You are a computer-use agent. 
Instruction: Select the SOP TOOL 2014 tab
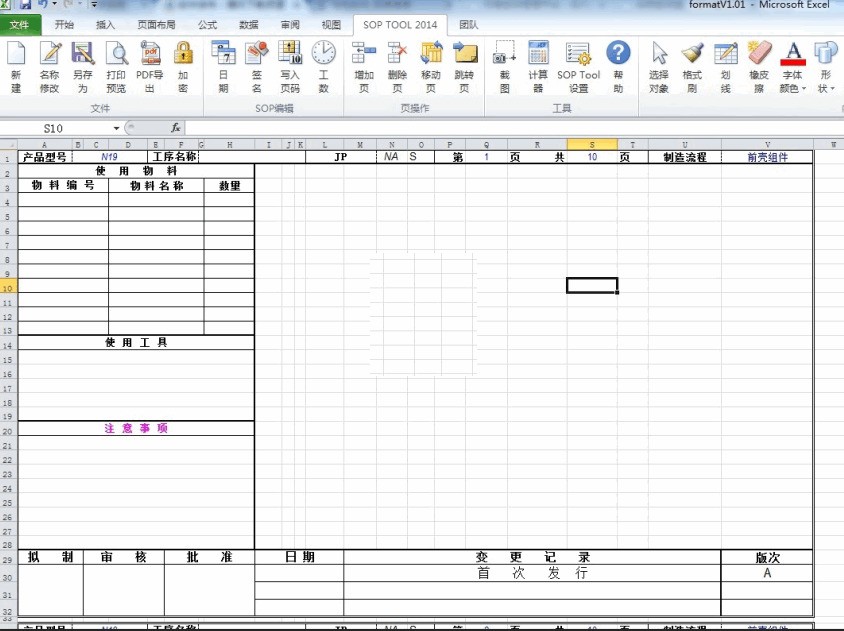click(400, 25)
